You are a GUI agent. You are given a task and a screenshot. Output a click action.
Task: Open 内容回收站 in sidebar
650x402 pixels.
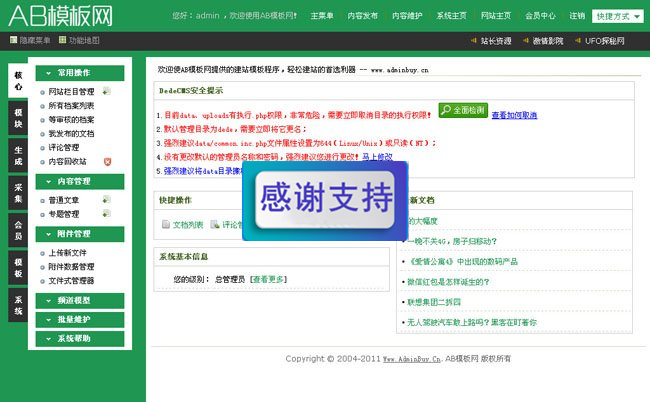pyautogui.click(x=68, y=162)
